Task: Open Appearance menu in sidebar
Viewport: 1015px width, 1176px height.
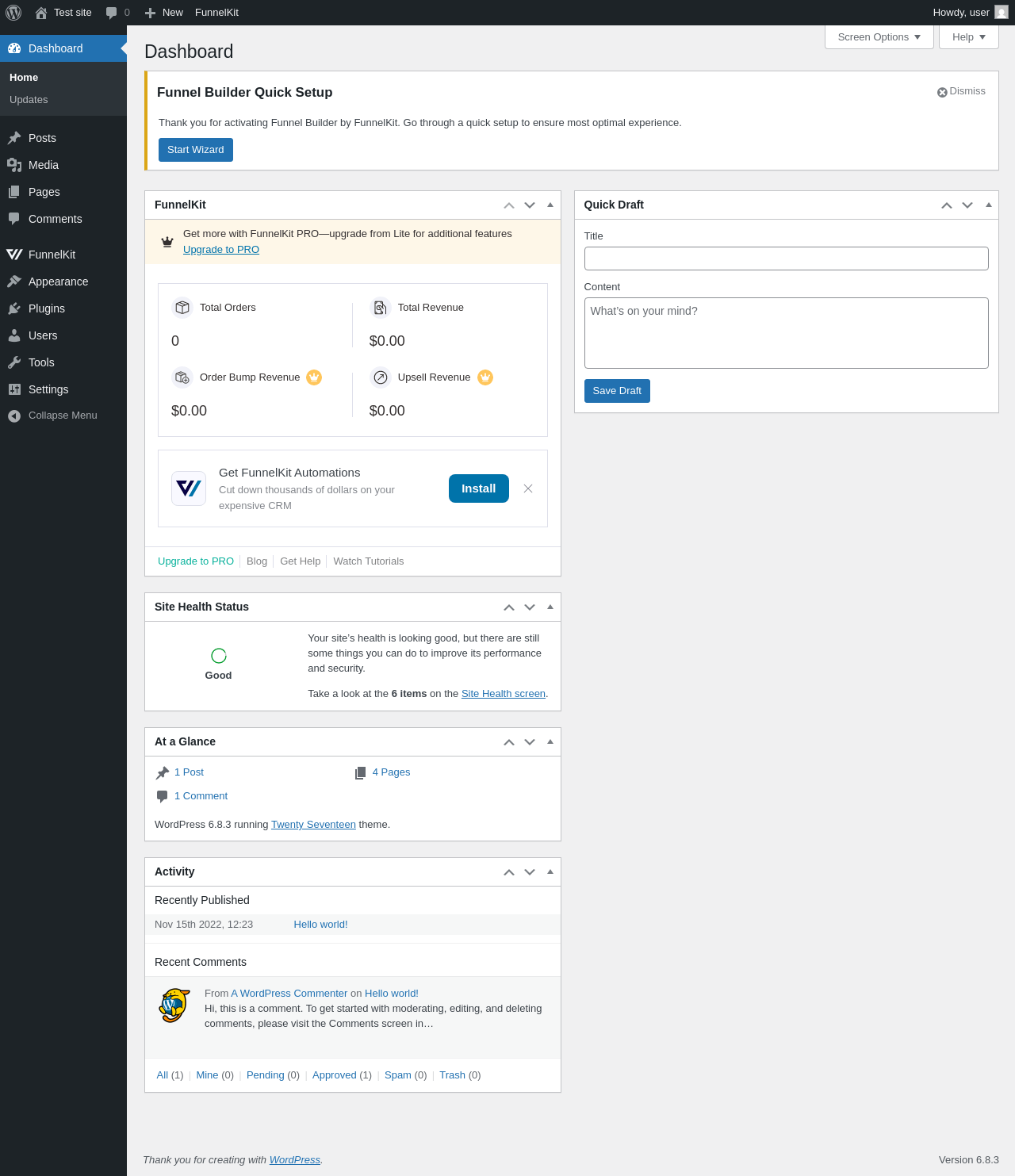Action: point(63,282)
